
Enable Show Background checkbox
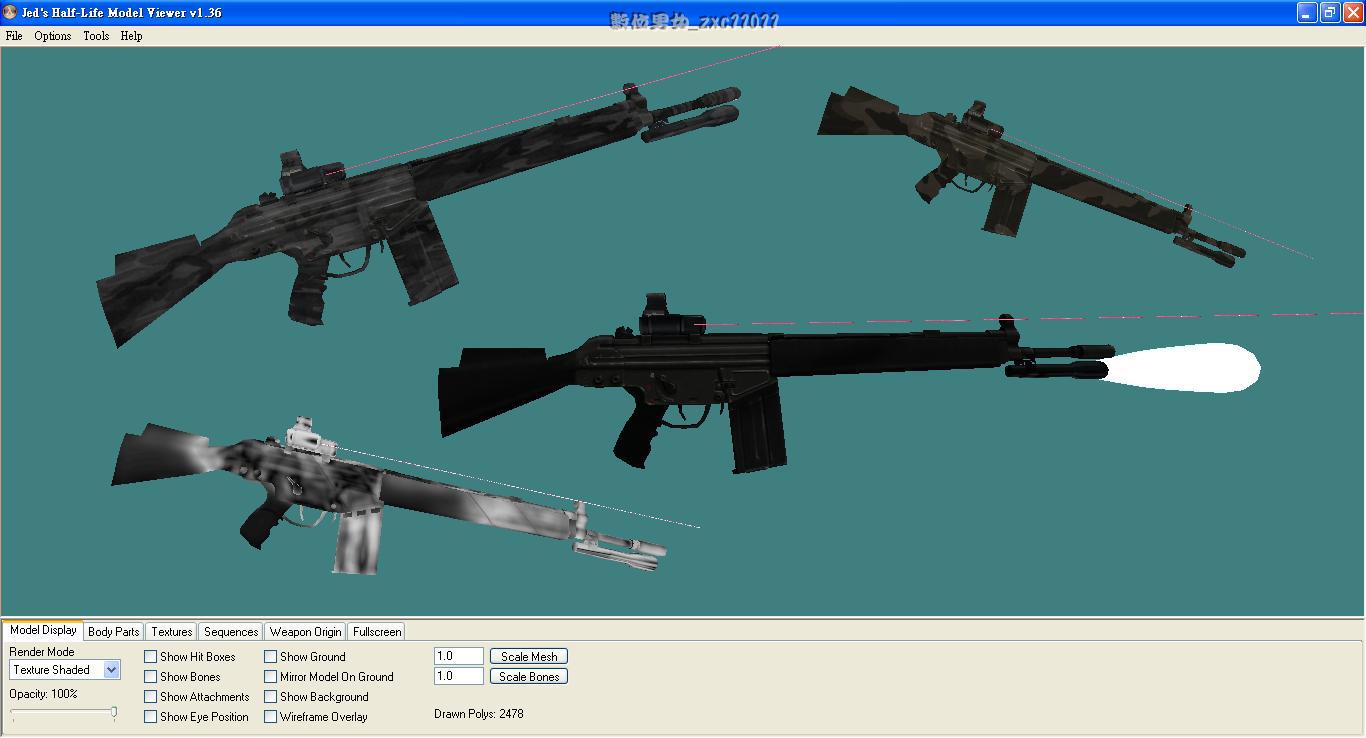(x=271, y=697)
